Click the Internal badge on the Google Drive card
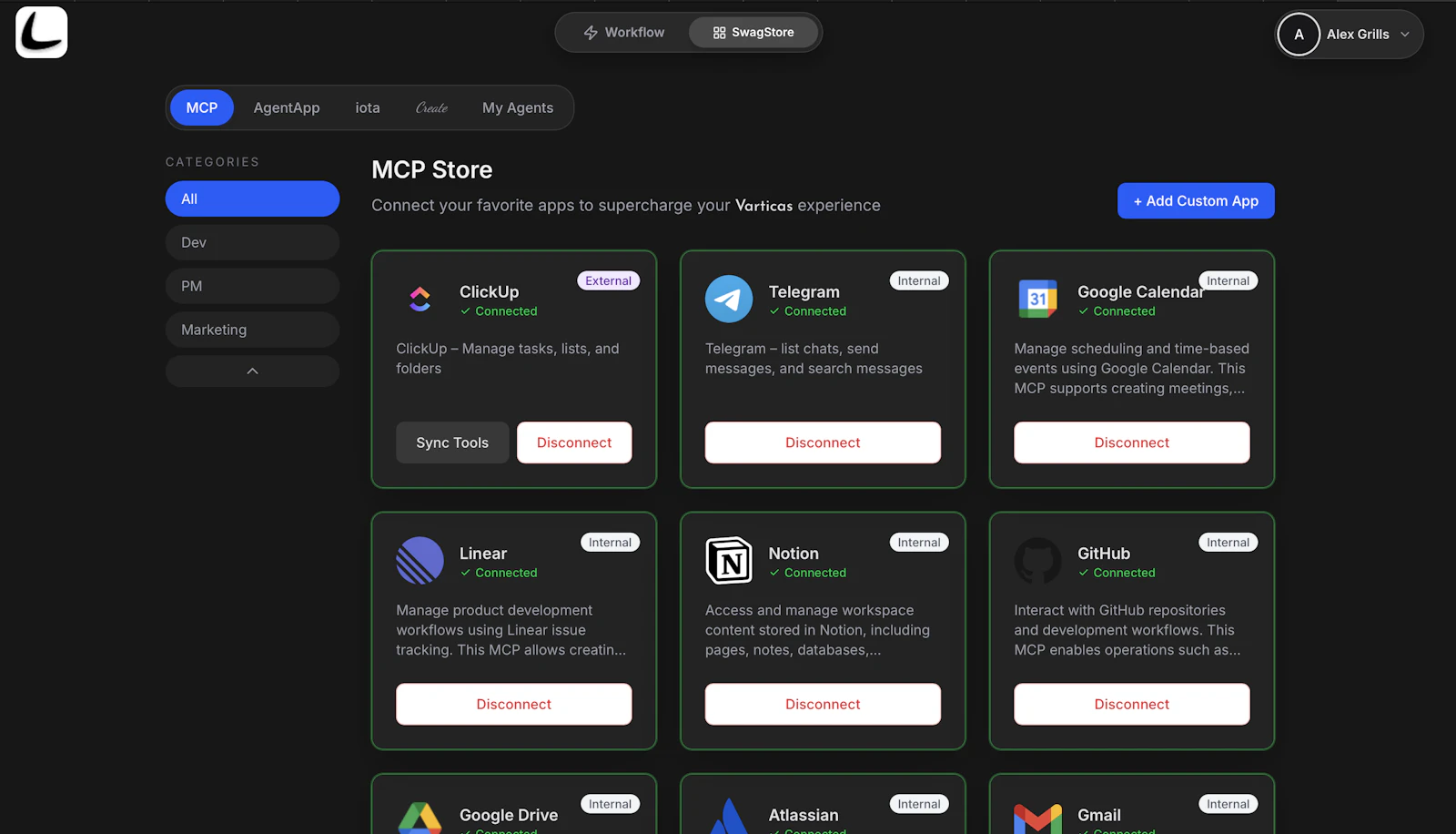Viewport: 1456px width, 834px height. click(x=610, y=804)
